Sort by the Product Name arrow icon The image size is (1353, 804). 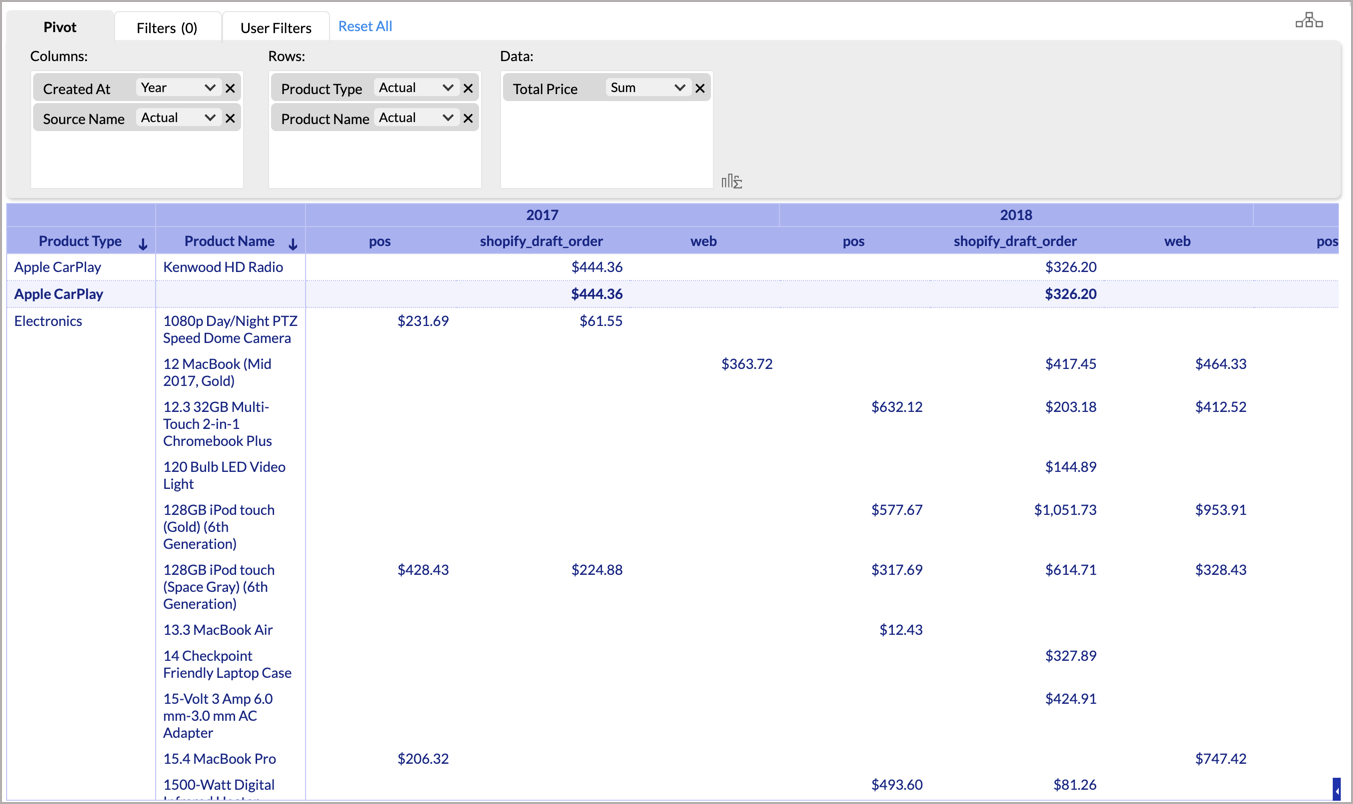[293, 243]
